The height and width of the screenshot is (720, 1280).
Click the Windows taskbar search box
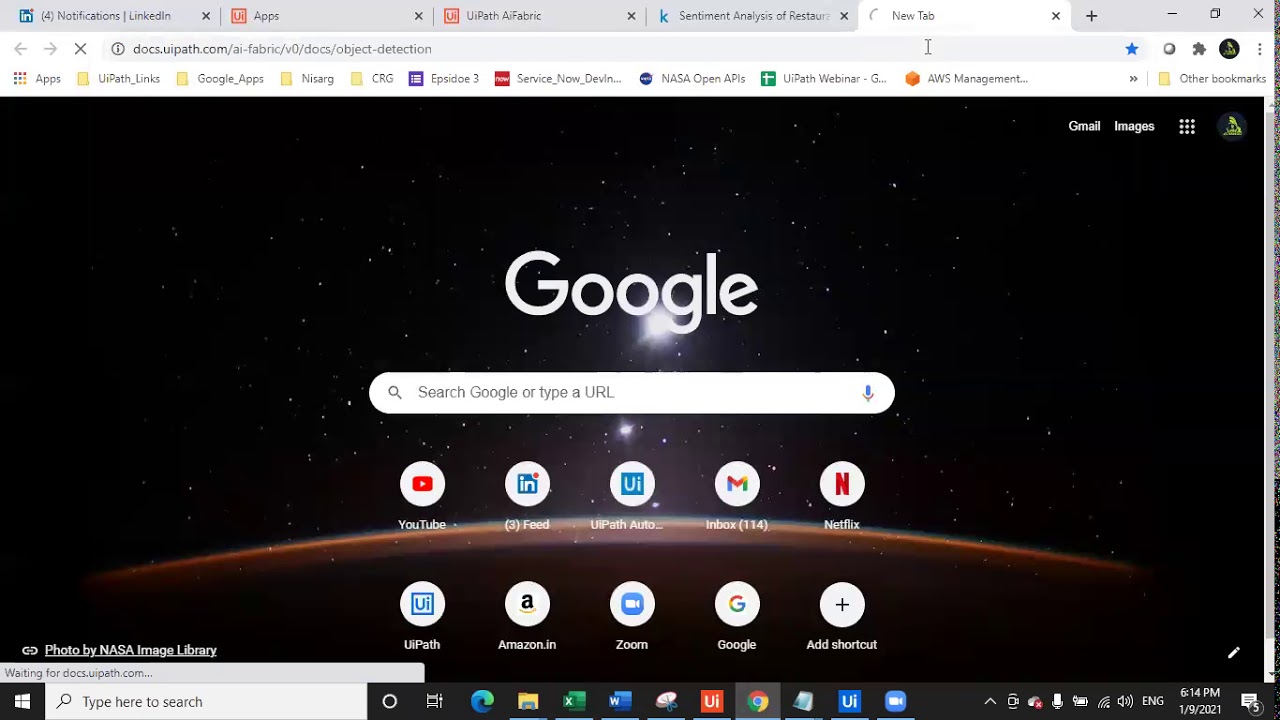coord(206,701)
